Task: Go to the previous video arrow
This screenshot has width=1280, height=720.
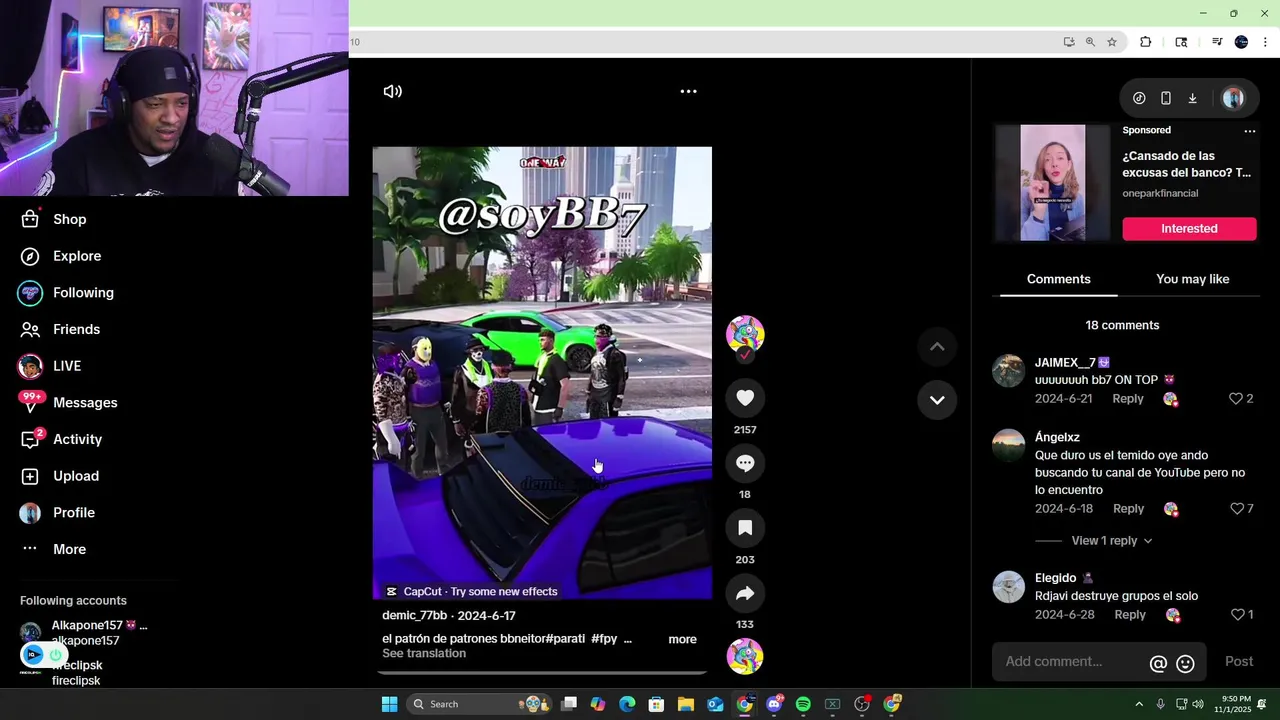Action: [x=937, y=347]
